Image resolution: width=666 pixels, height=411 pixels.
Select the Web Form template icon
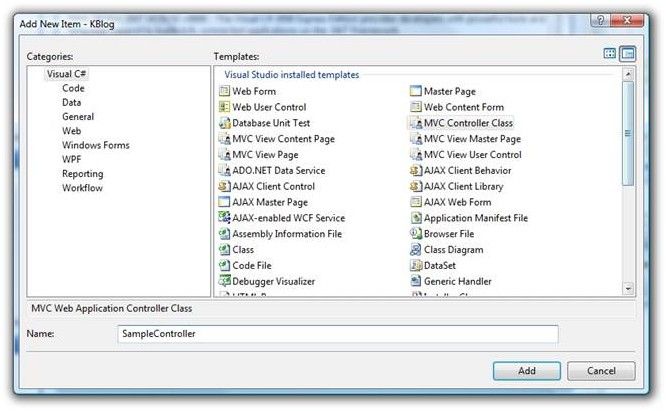(224, 91)
